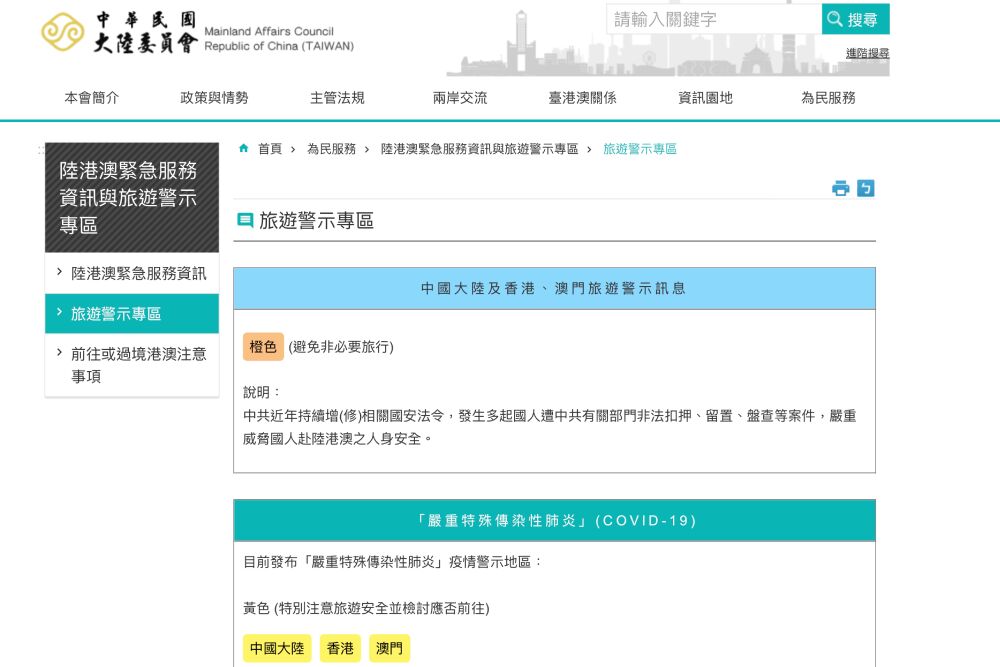Click the yellow 澳門 tag
This screenshot has width=1000, height=667.
point(389,649)
